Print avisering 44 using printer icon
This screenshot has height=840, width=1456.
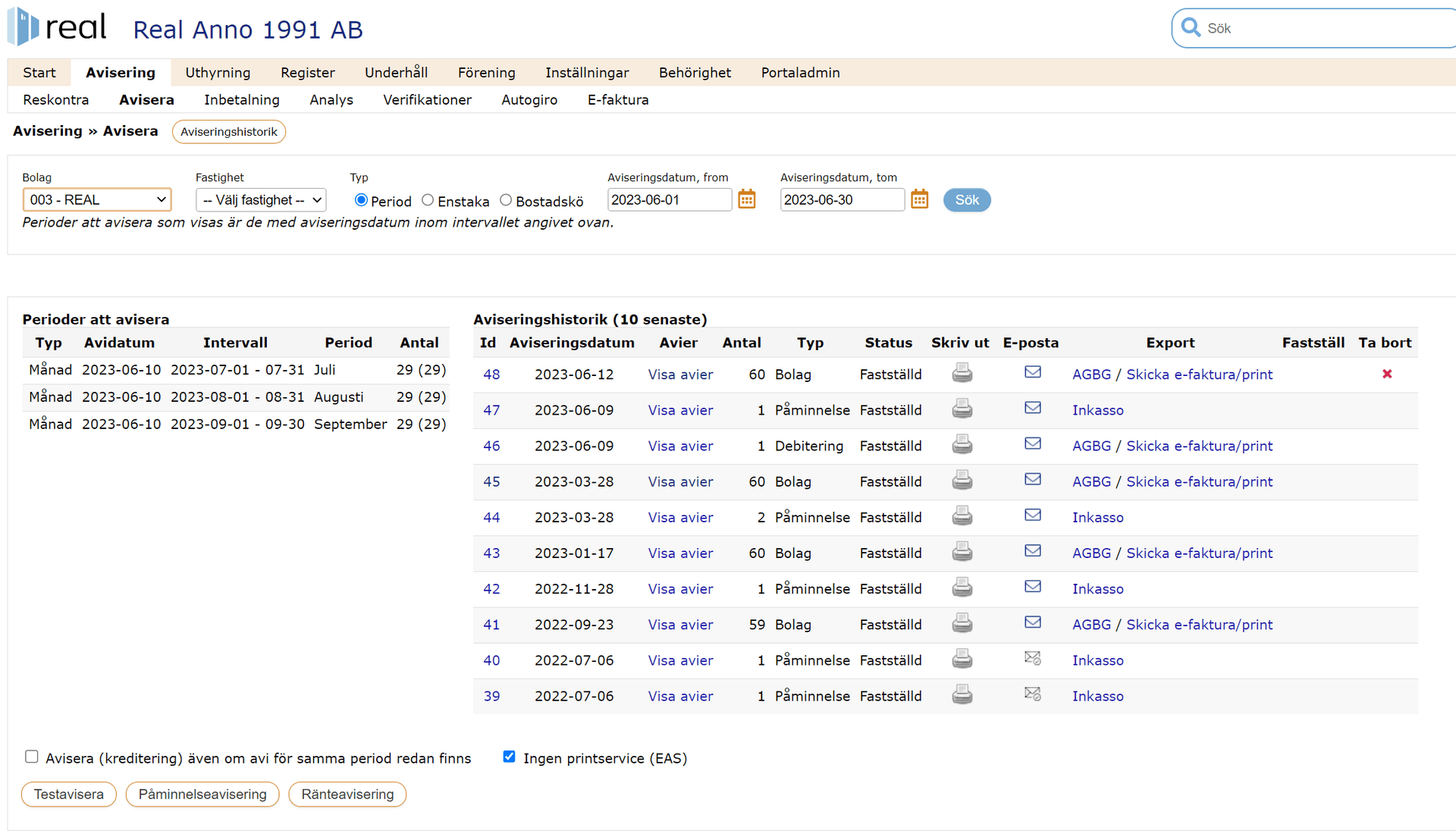pos(962,516)
